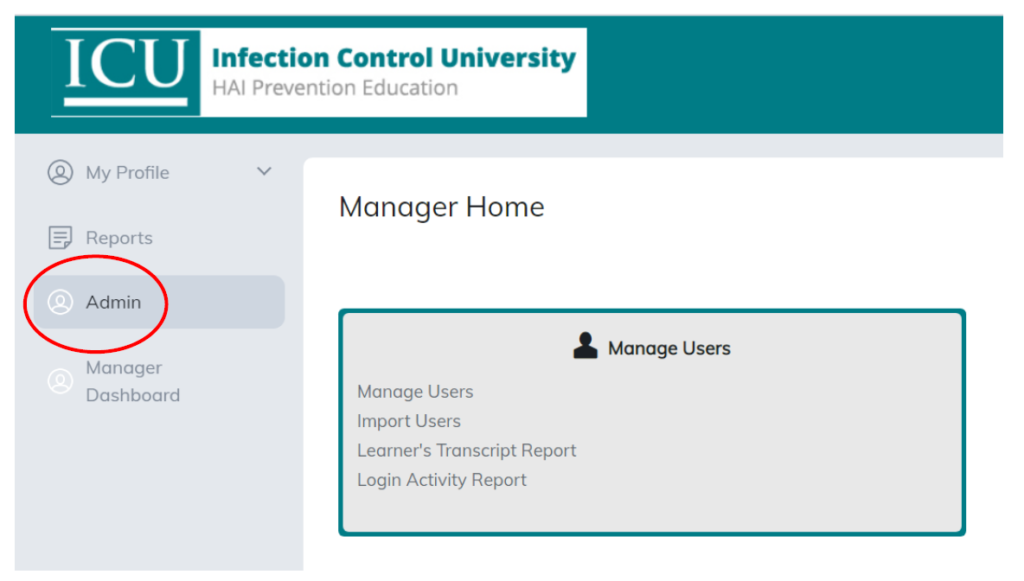This screenshot has width=1024, height=581.
Task: Click the Import Users link
Action: click(409, 421)
